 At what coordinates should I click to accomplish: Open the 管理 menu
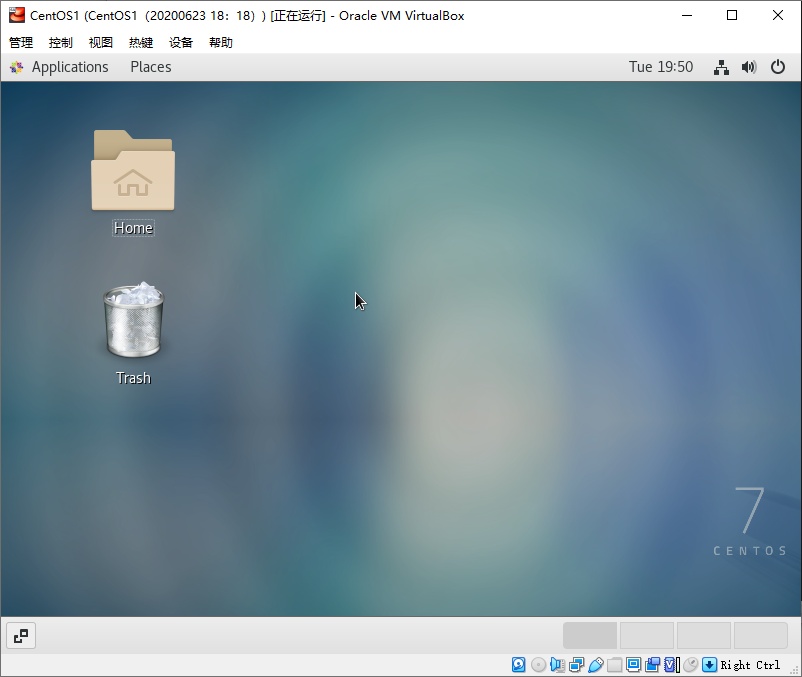click(21, 42)
